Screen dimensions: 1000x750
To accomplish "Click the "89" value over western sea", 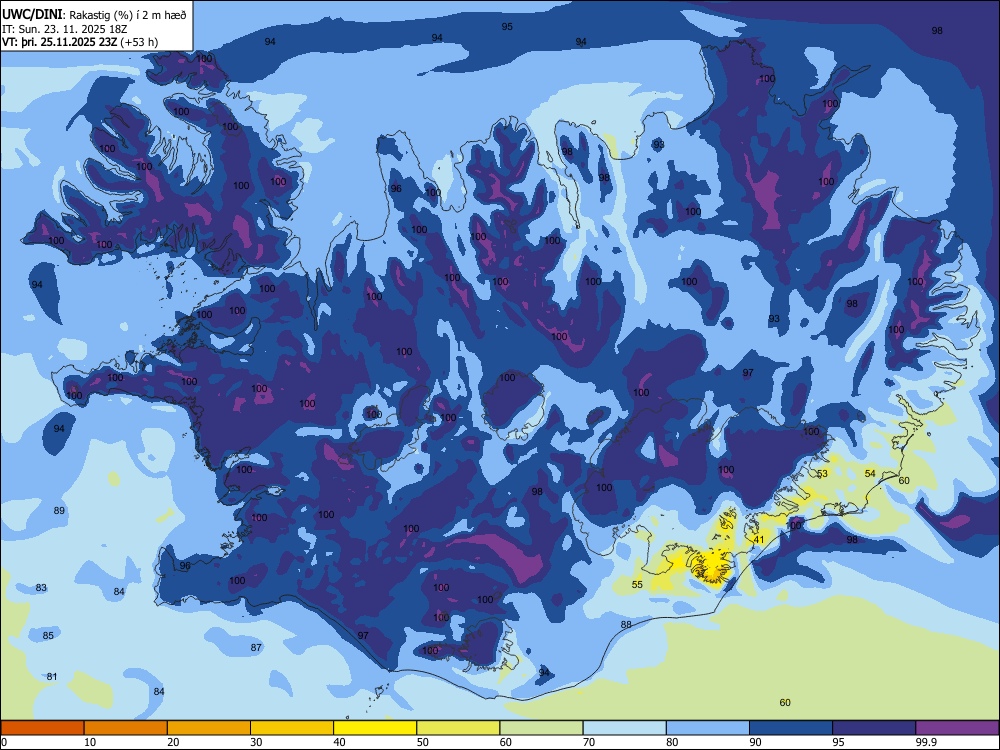I will [x=59, y=510].
